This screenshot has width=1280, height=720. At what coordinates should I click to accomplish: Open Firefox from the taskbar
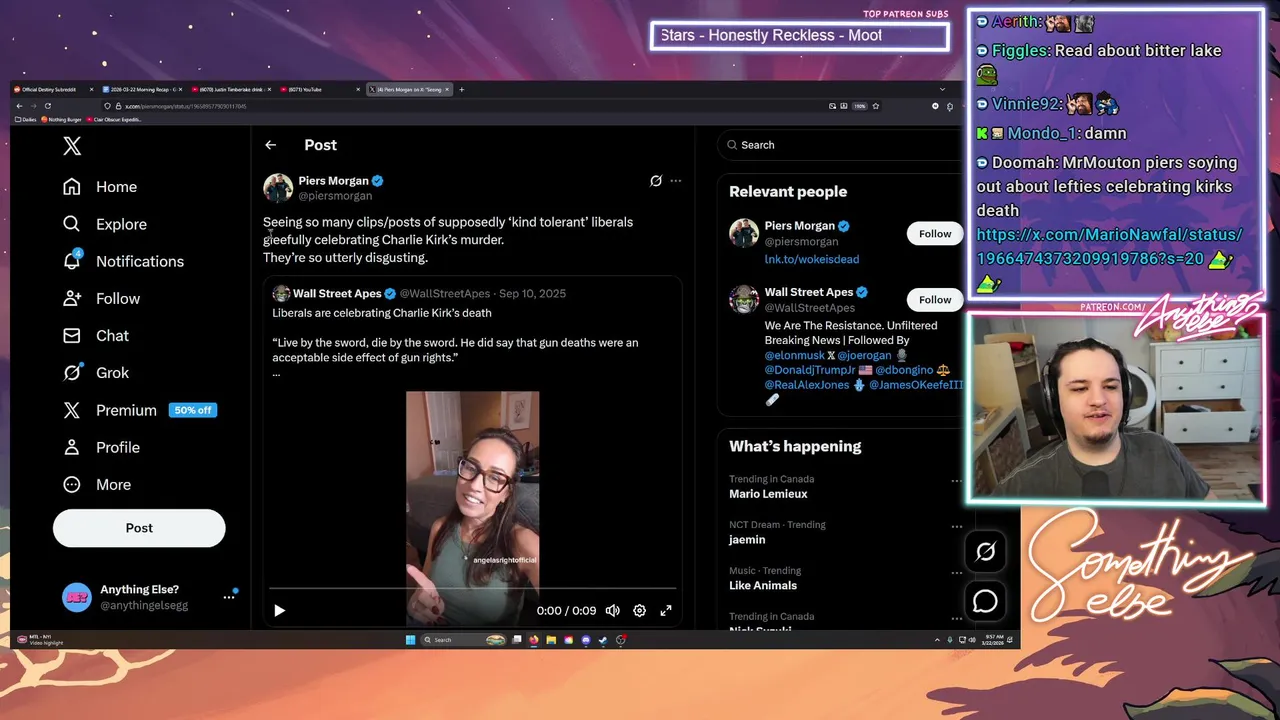coord(534,640)
